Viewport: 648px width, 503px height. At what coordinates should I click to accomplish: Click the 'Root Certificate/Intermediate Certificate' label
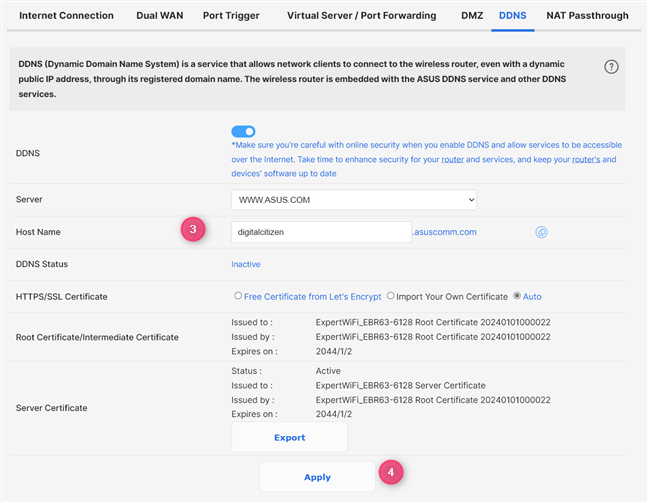click(x=97, y=337)
